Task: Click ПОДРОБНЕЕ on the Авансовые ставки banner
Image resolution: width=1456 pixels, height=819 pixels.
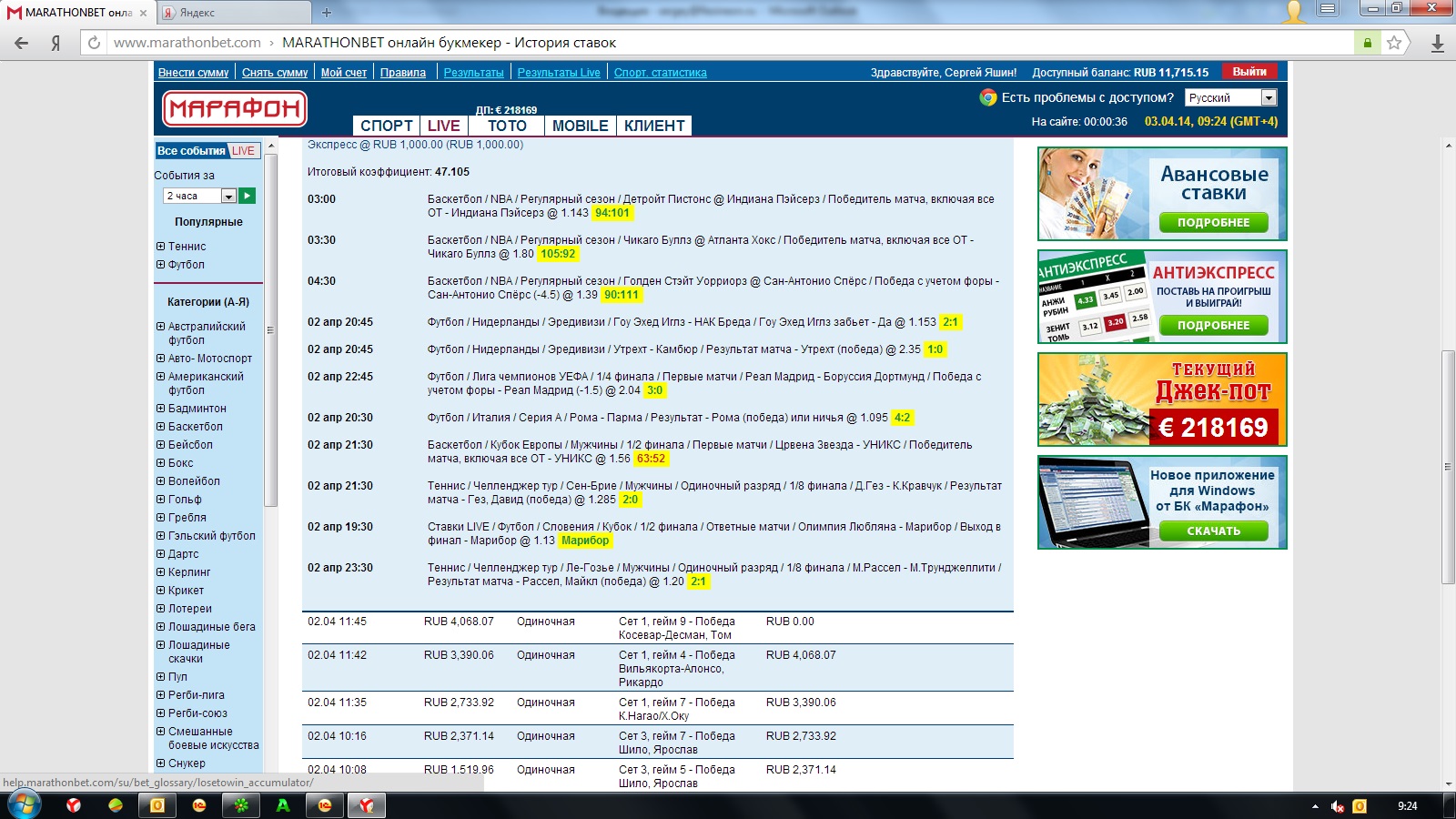Action: click(x=1214, y=222)
